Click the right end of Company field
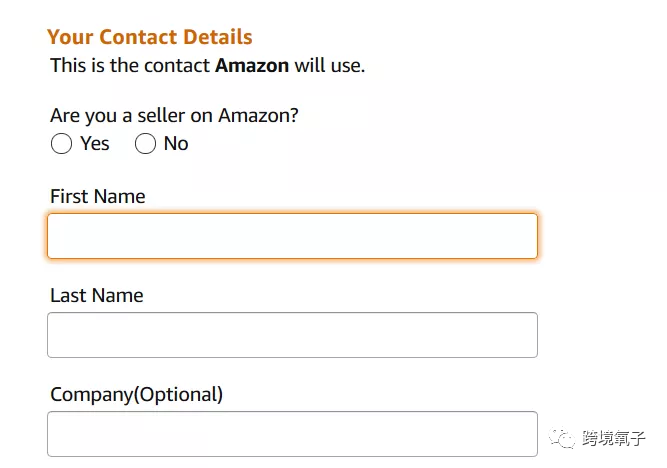Viewport: 667px width, 468px height. tap(528, 434)
